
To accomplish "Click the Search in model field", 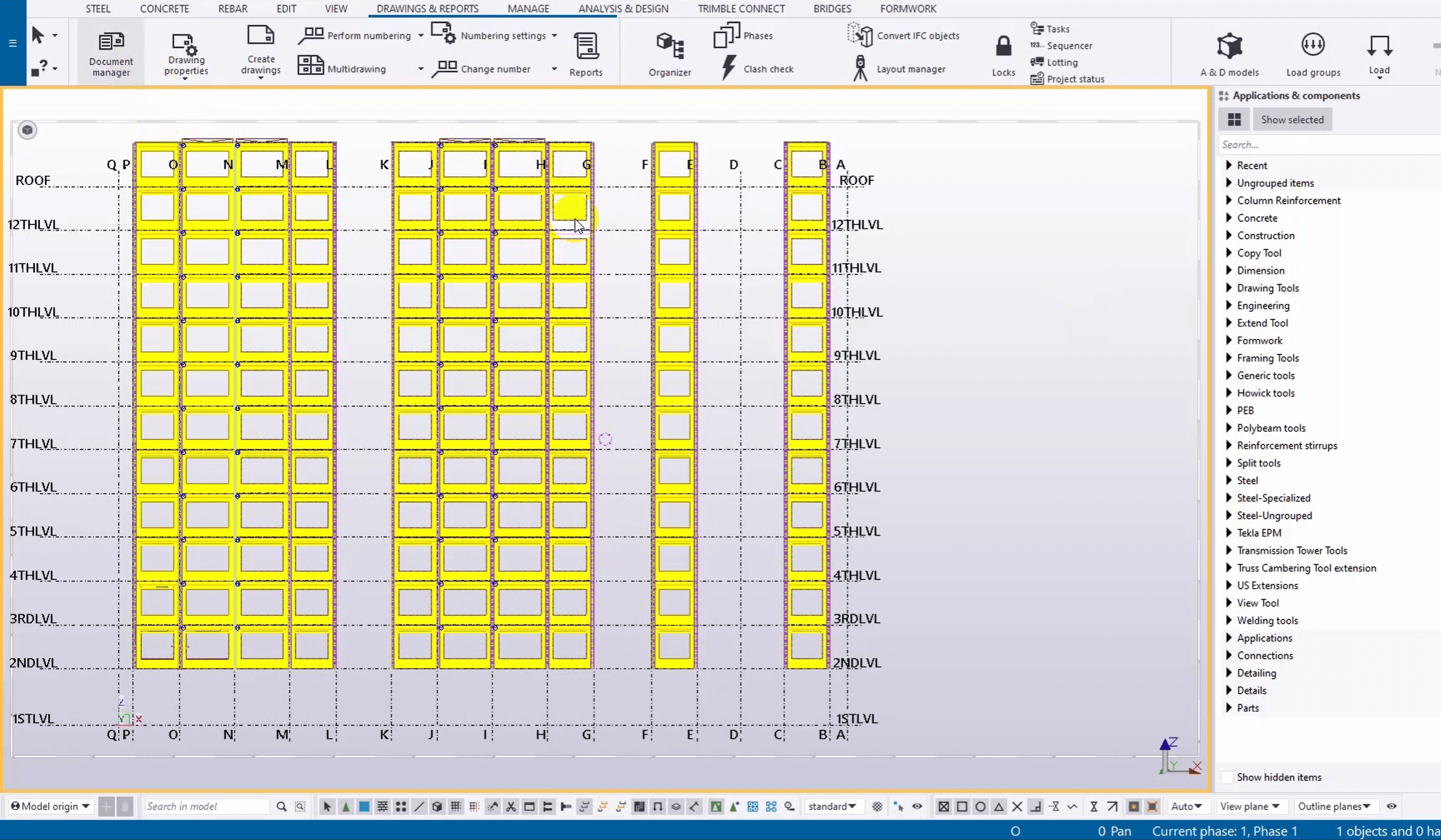I will tap(206, 806).
